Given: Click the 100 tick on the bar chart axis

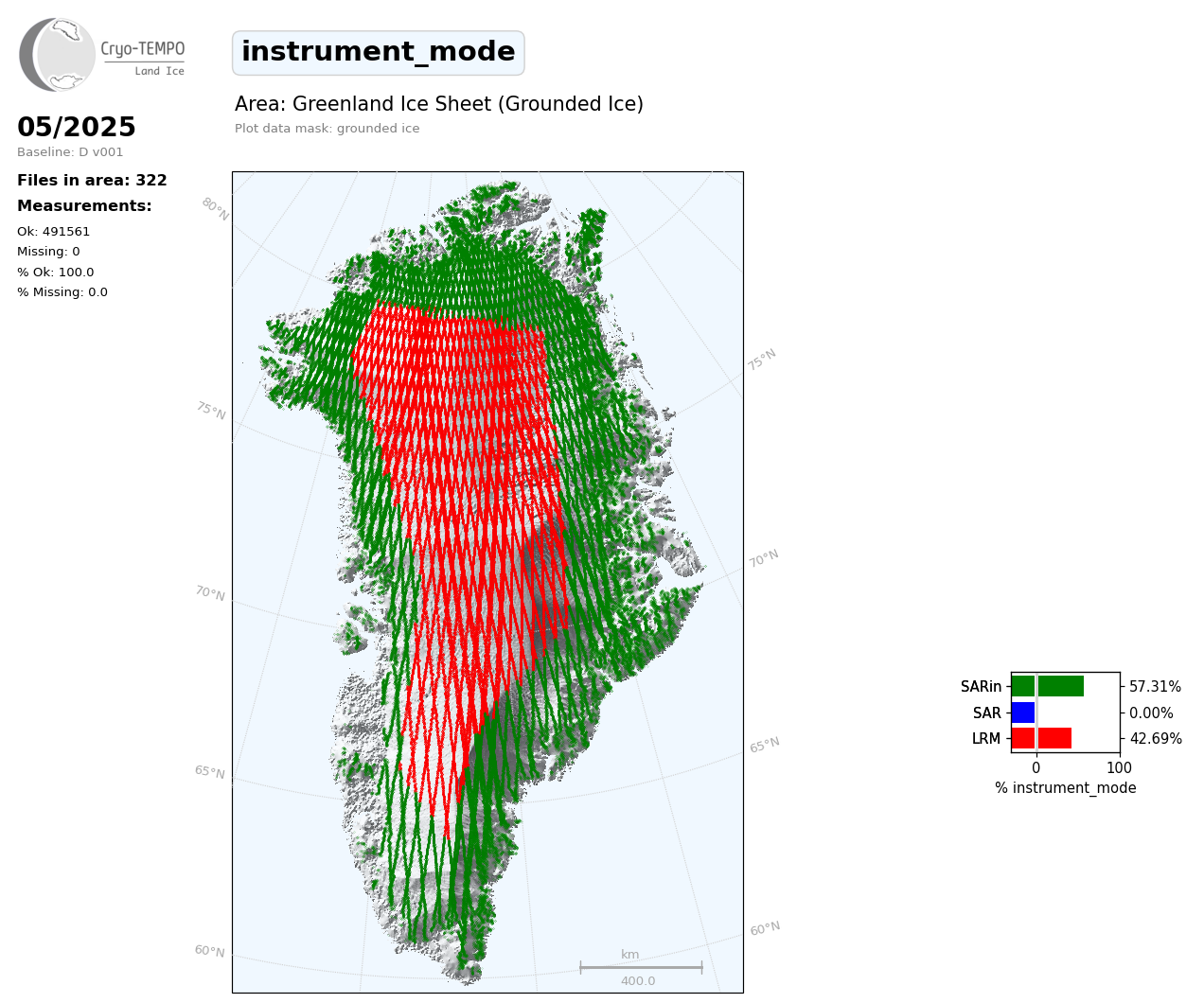Looking at the screenshot, I should pos(1120,768).
